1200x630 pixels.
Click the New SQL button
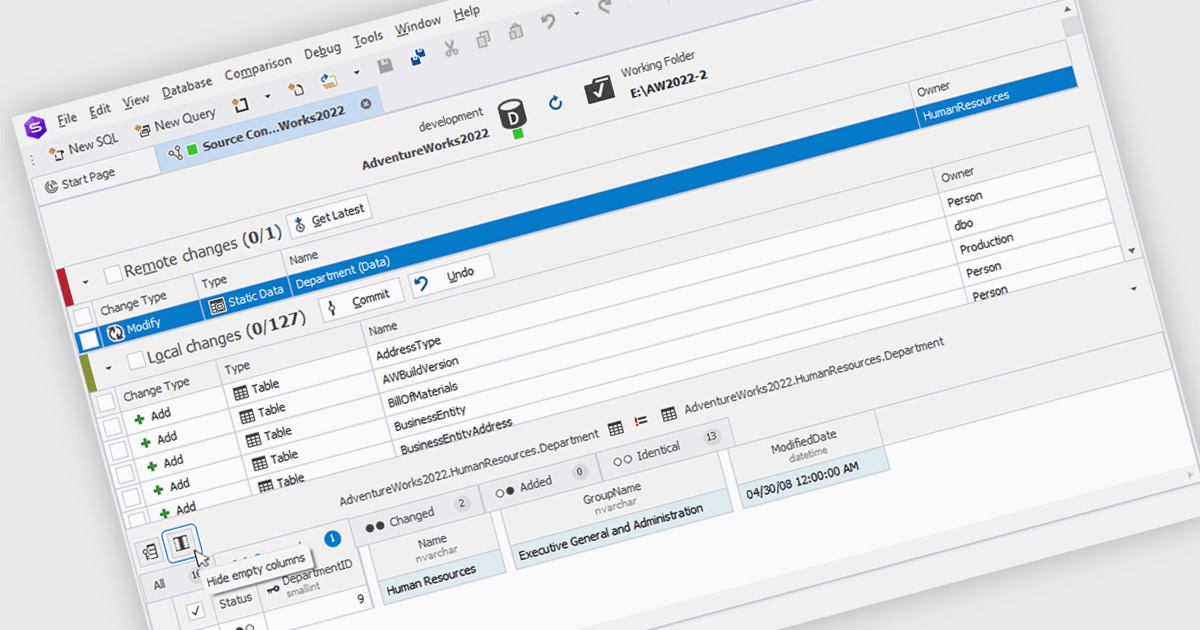[83, 147]
